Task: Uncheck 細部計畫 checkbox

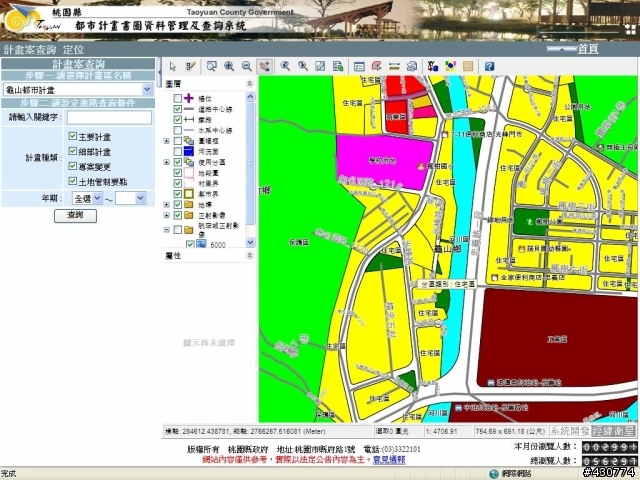Action: (73, 151)
